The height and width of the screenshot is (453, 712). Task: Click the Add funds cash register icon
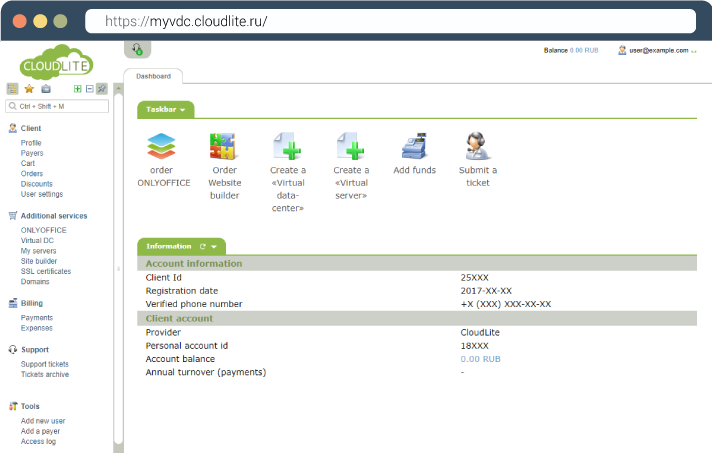415,146
